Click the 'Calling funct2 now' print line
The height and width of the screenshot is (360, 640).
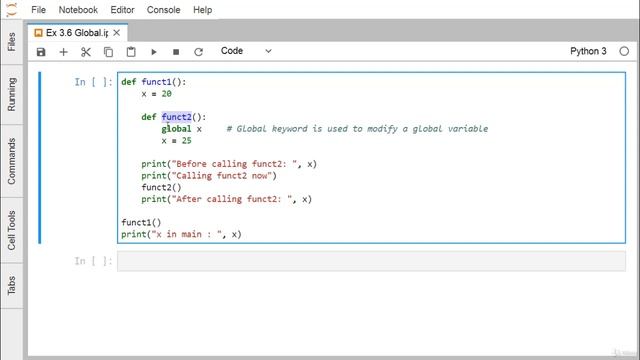(209, 176)
